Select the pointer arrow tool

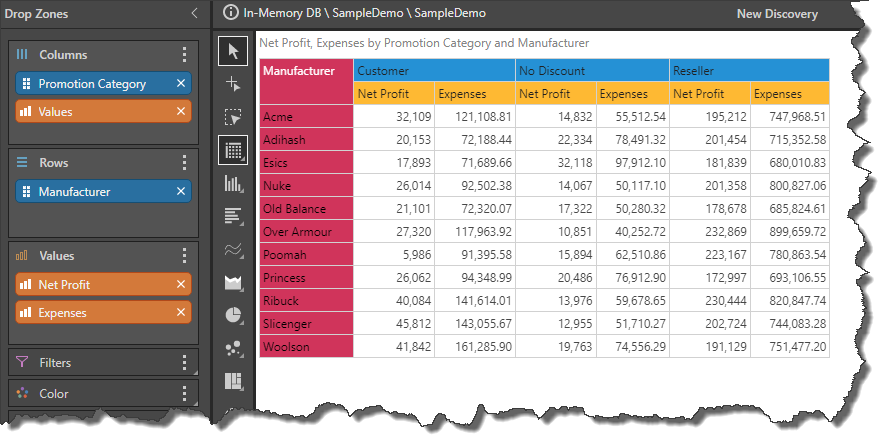pos(234,51)
